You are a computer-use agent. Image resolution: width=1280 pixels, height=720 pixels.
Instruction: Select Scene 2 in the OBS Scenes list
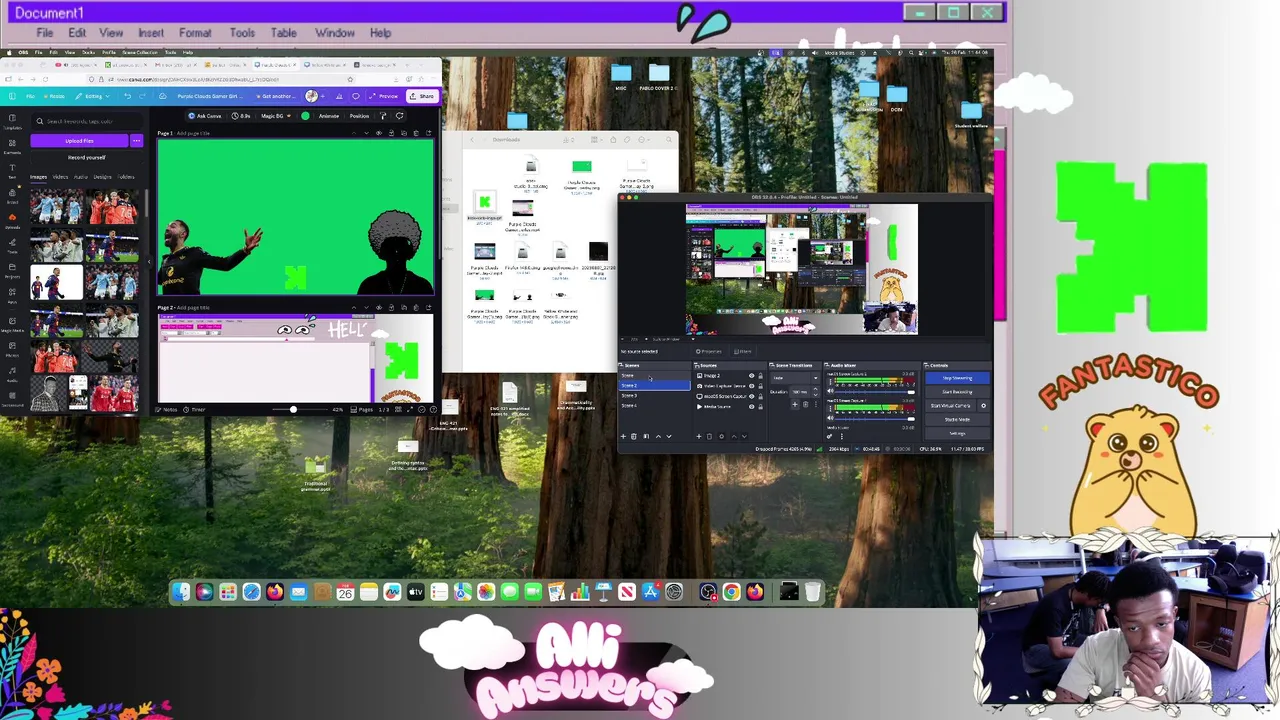pyautogui.click(x=655, y=385)
